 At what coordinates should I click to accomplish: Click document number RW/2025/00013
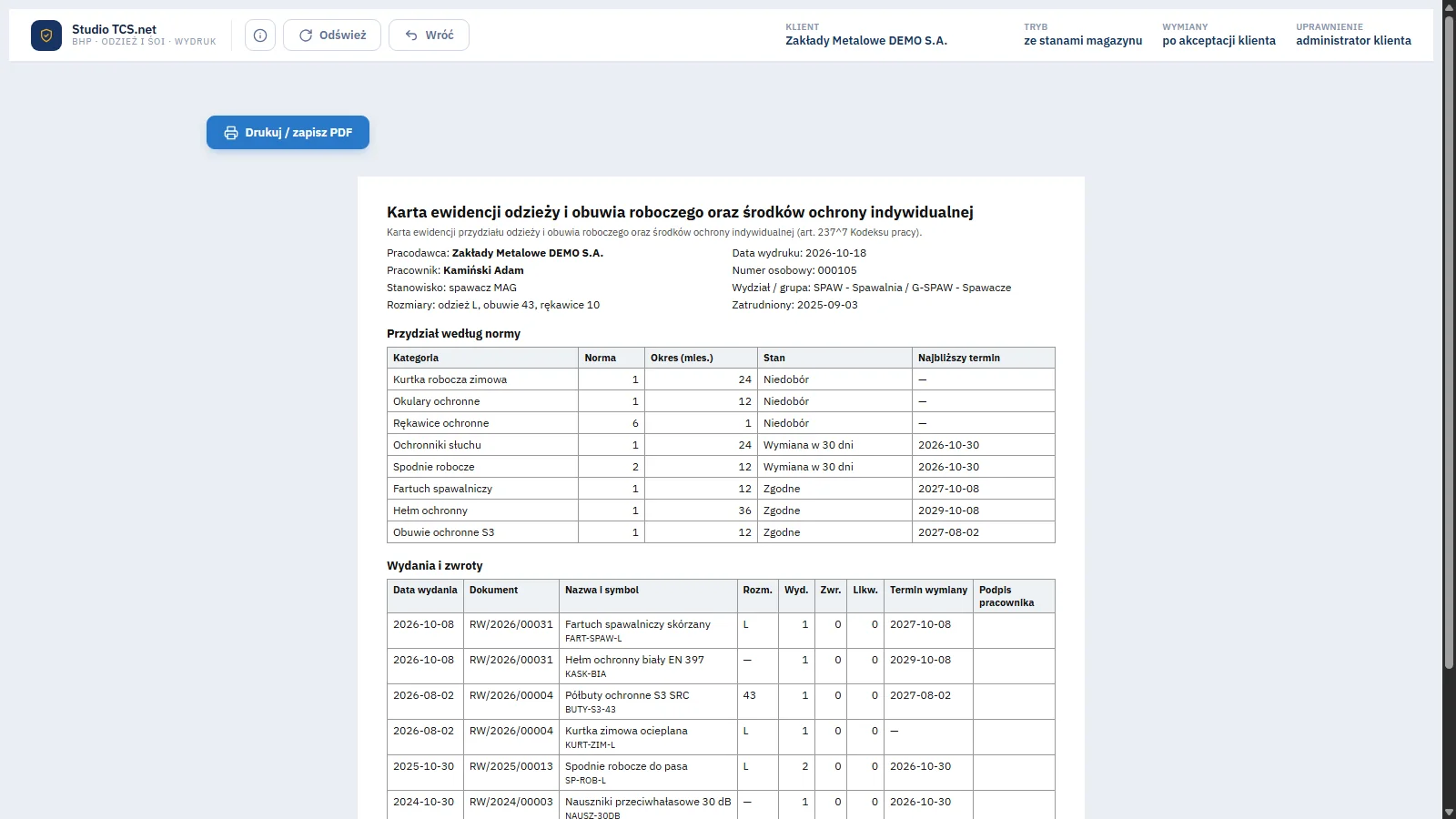click(511, 766)
